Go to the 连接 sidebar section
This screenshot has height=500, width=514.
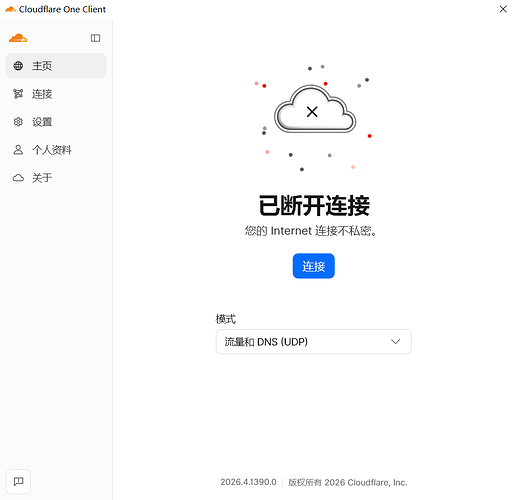tap(56, 94)
